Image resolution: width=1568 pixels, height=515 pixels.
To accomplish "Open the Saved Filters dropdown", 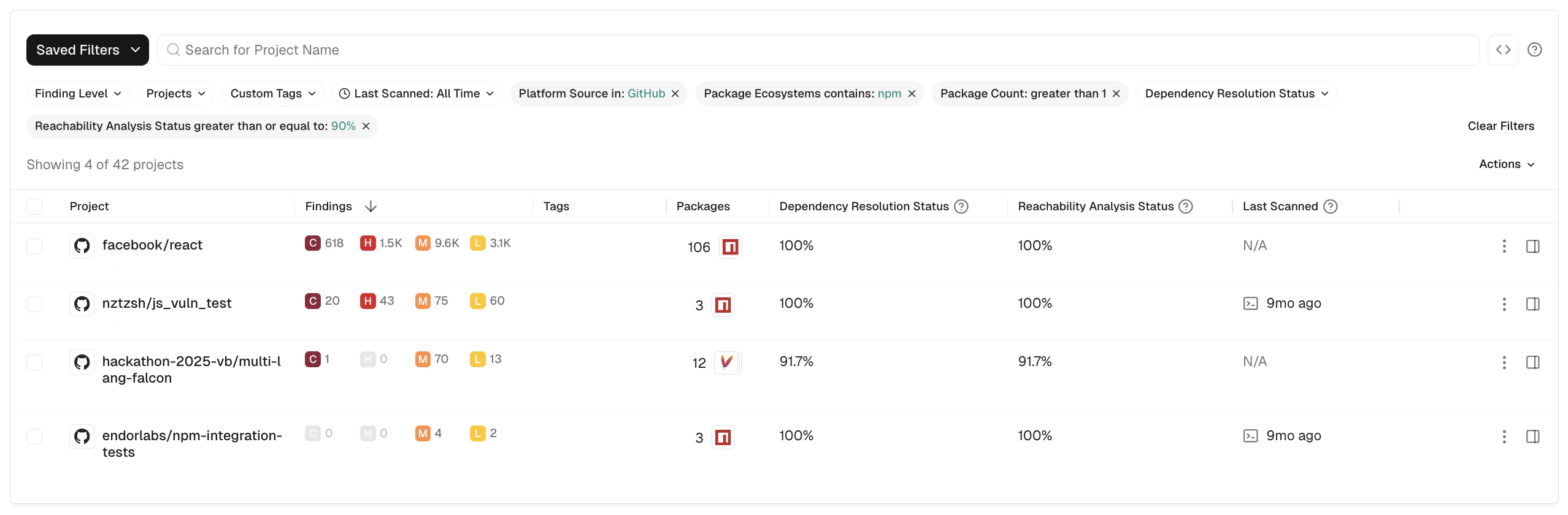I will click(x=88, y=50).
